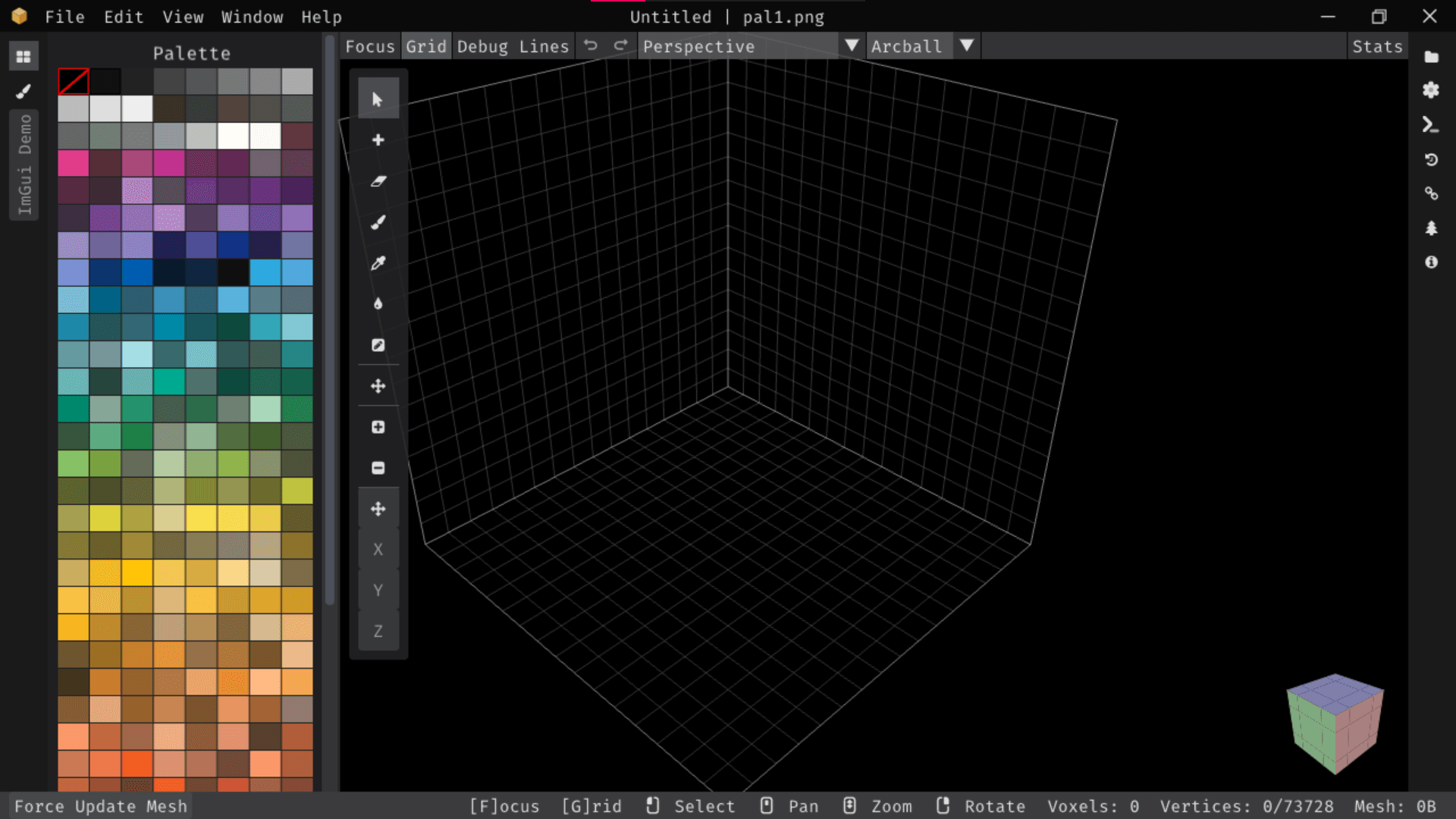Pick the hot pink palette swatch
This screenshot has height=819, width=1456.
tap(74, 163)
